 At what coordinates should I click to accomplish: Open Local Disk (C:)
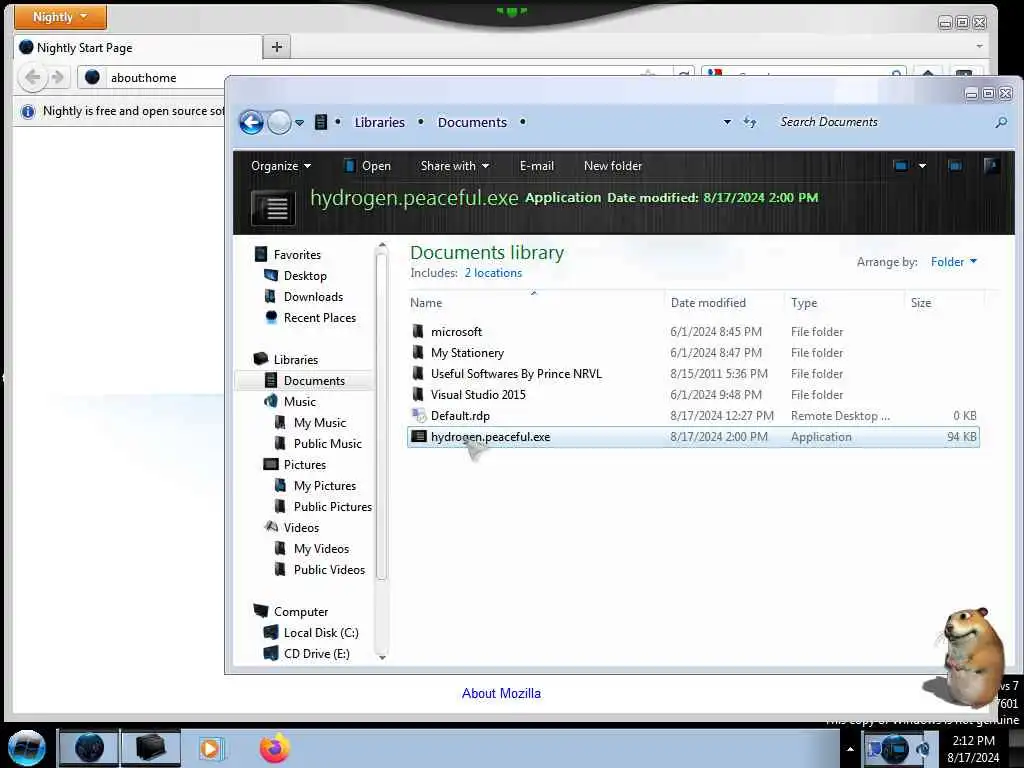(x=321, y=633)
